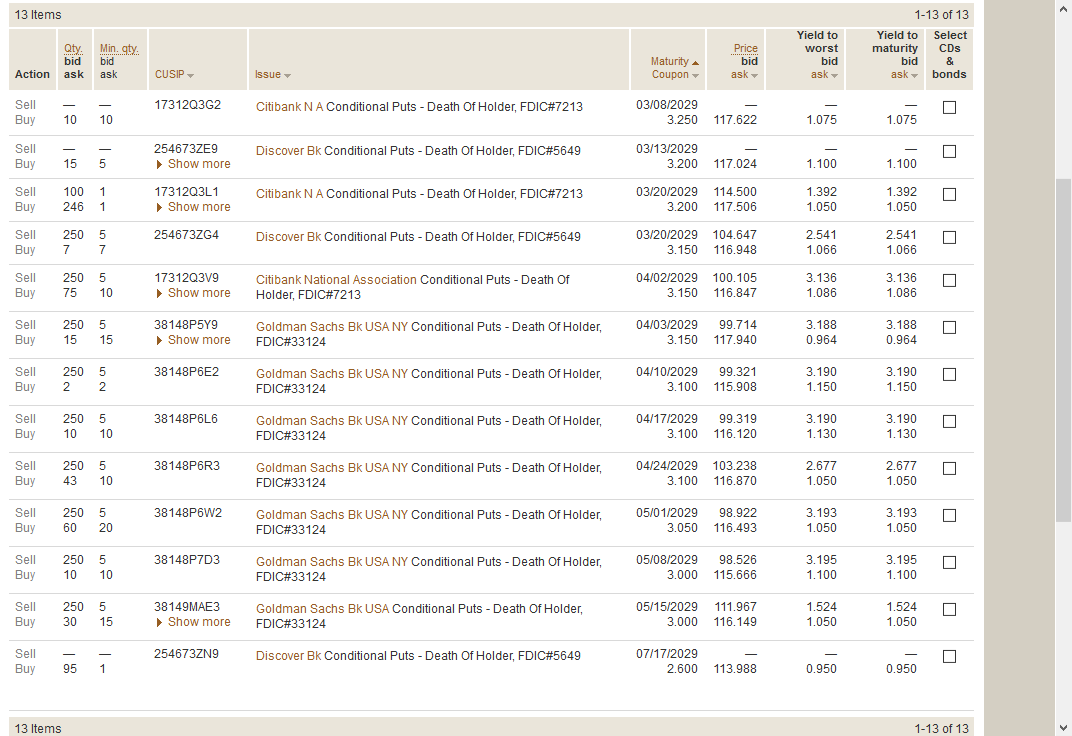Viewport: 1072px width, 736px height.
Task: Click the scrollbar down arrow
Action: click(x=1063, y=728)
